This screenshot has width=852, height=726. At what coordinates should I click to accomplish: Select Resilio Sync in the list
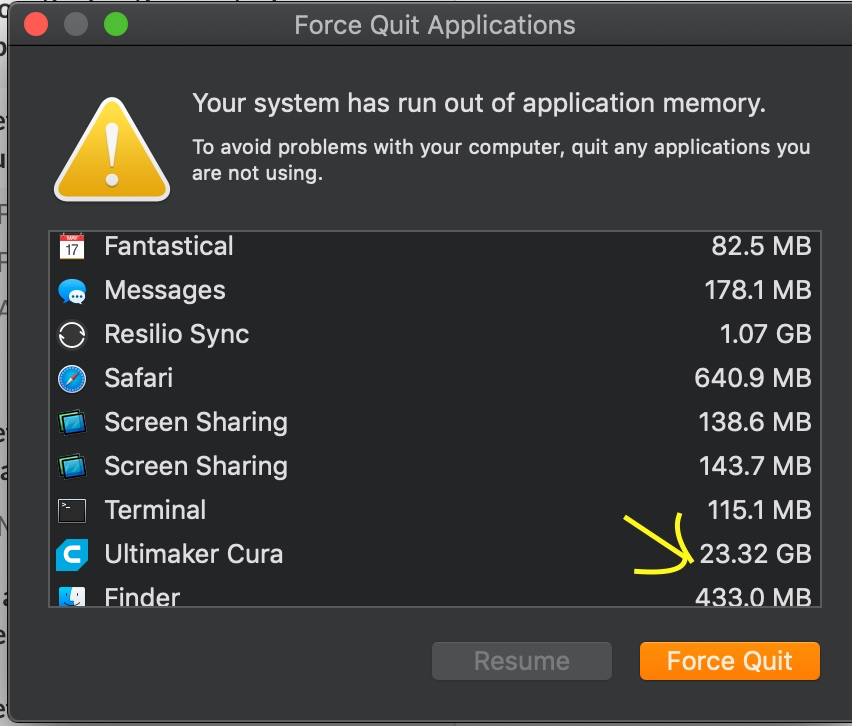[435, 334]
